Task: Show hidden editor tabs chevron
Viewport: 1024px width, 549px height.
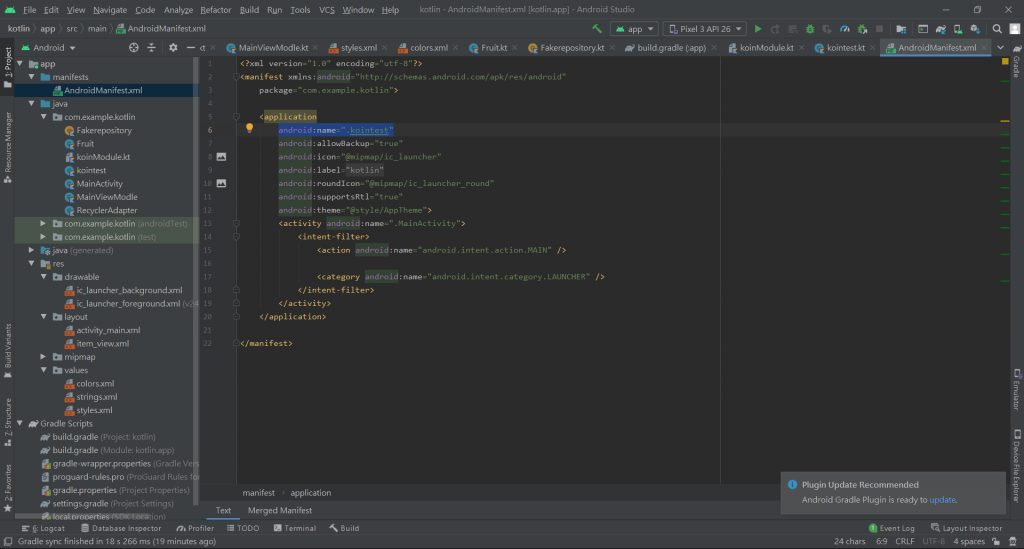Action: pyautogui.click(x=1000, y=48)
